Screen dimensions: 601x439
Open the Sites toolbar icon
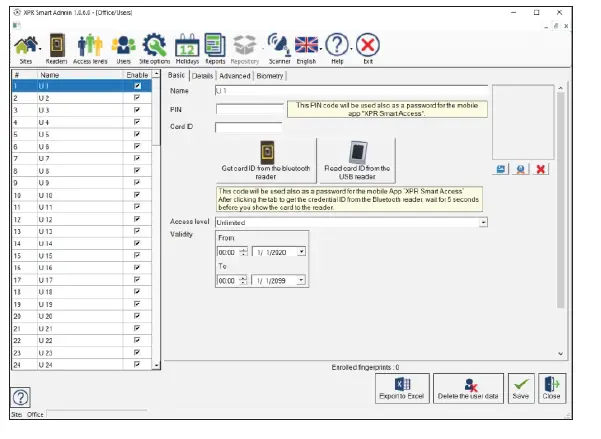pyautogui.click(x=26, y=47)
